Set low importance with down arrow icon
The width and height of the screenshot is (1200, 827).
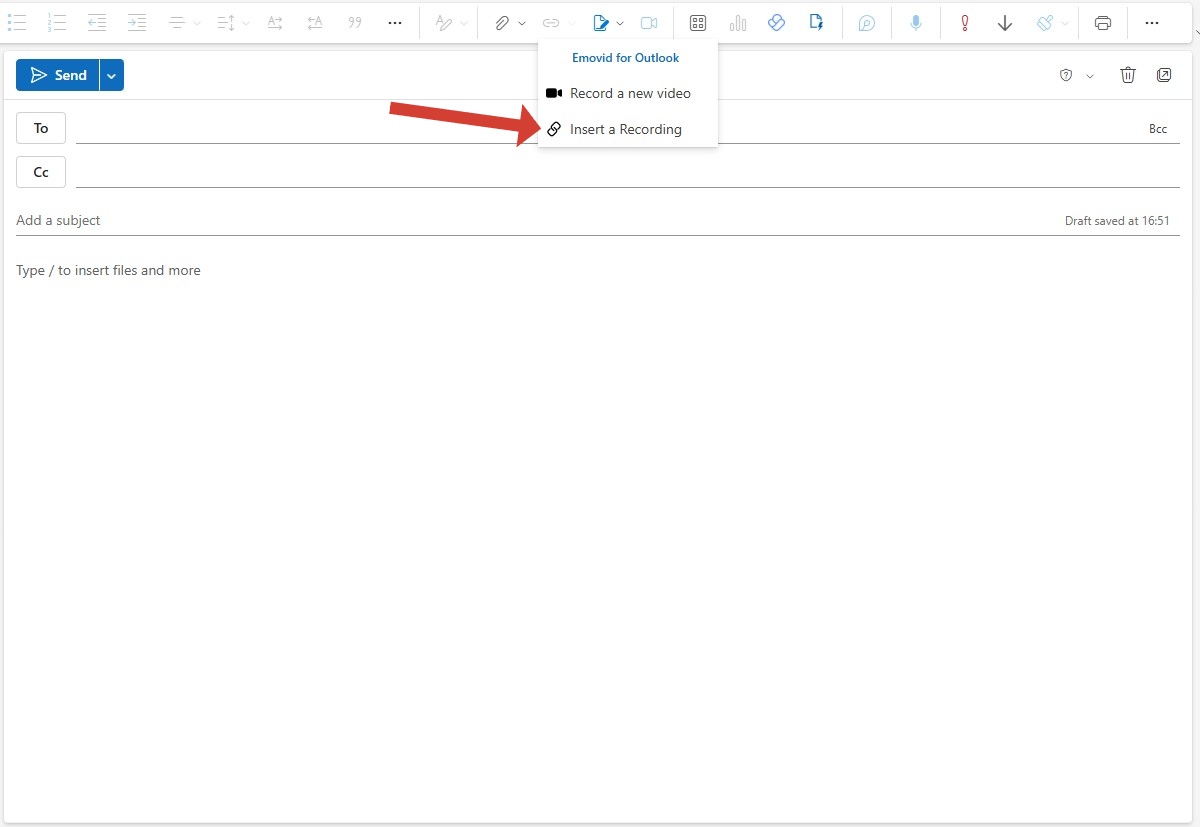[1005, 23]
